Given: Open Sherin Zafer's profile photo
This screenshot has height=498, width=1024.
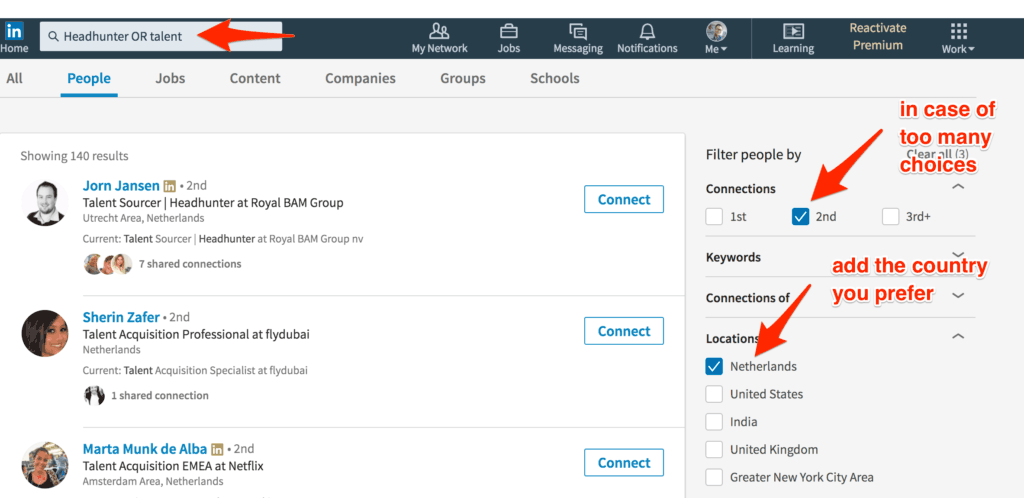Looking at the screenshot, I should point(45,334).
